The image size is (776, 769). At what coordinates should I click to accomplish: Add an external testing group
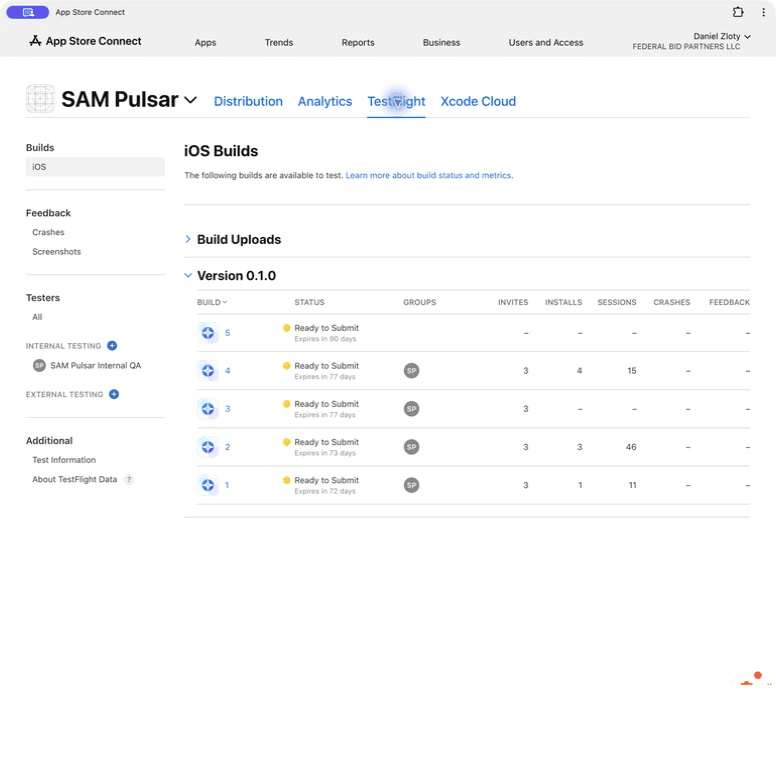point(114,394)
